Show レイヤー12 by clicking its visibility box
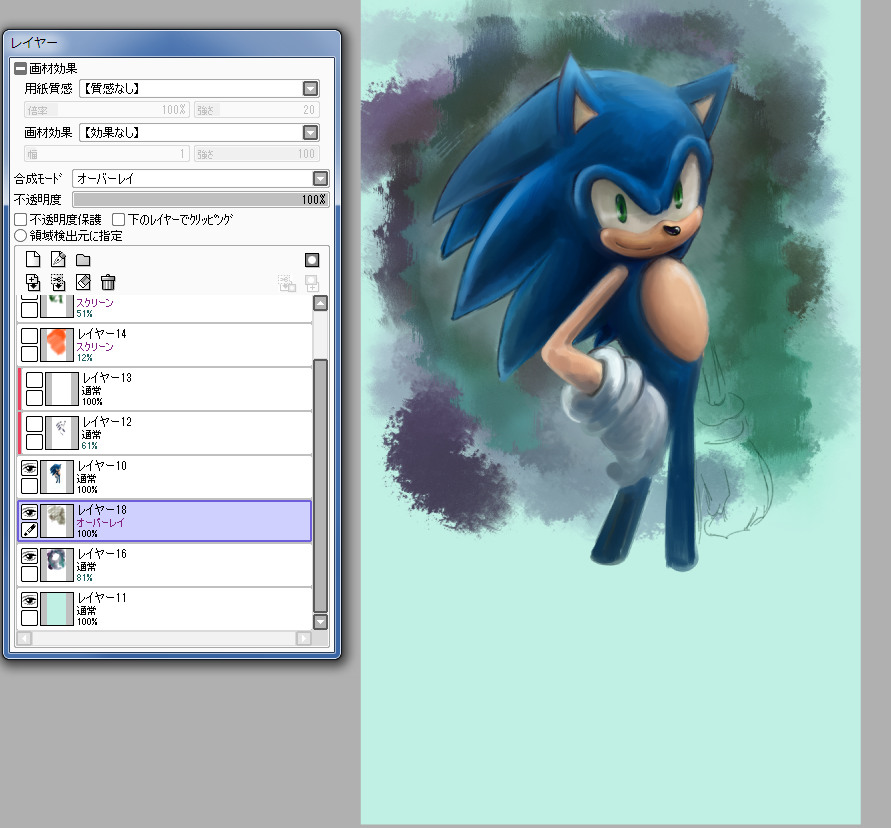This screenshot has height=828, width=891. click(x=35, y=424)
